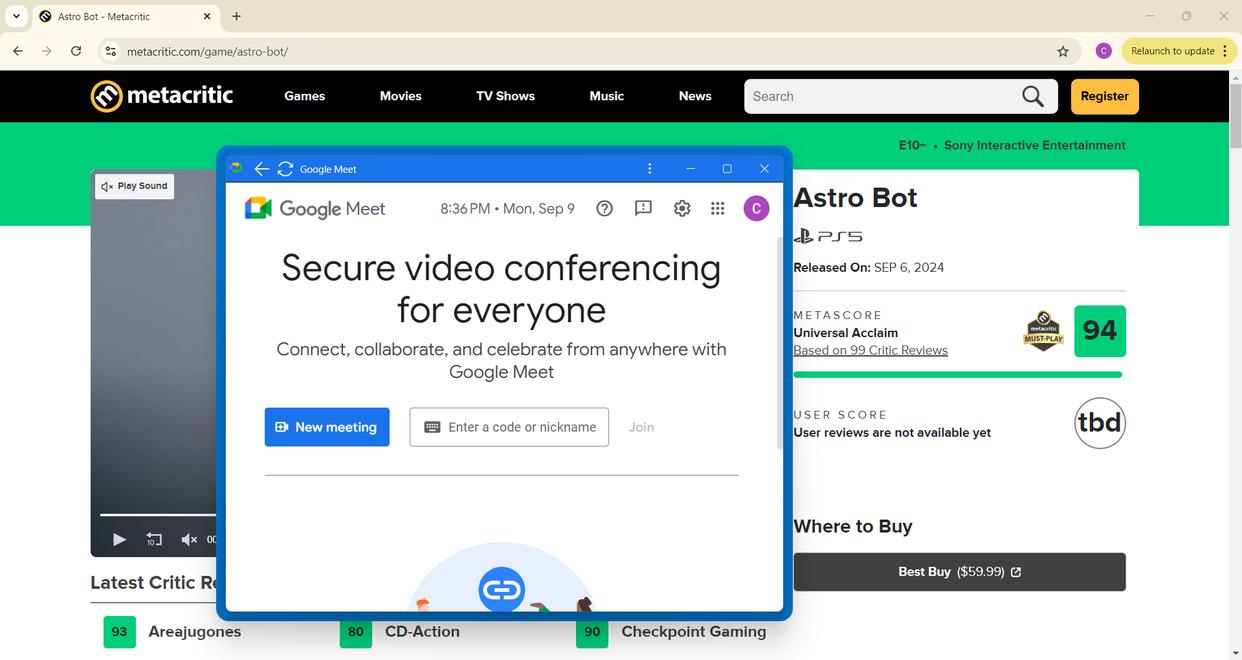Open the Chrome profile avatar

(1104, 51)
